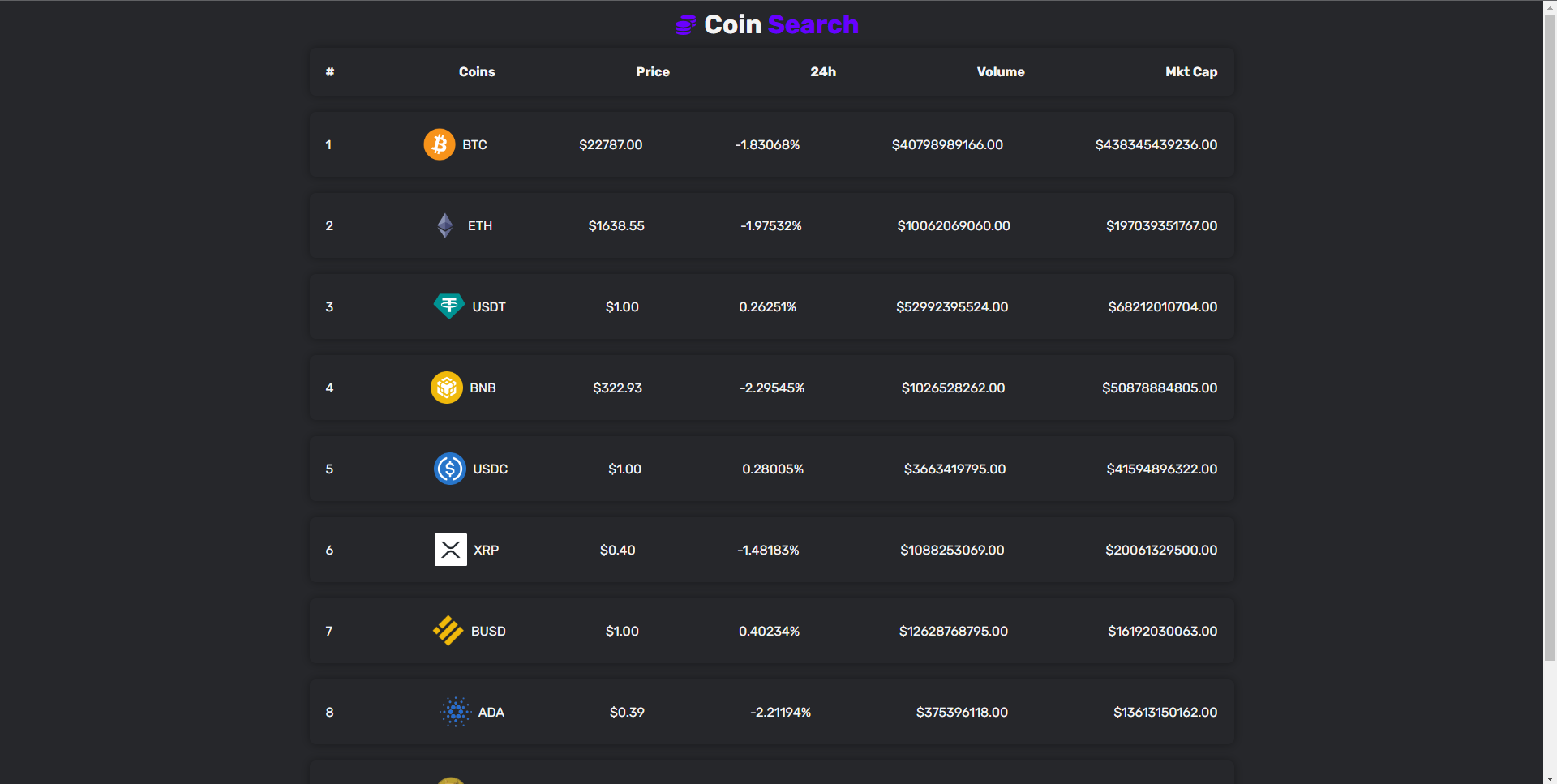This screenshot has height=784, width=1557.
Task: Select the Price column header
Action: point(653,71)
